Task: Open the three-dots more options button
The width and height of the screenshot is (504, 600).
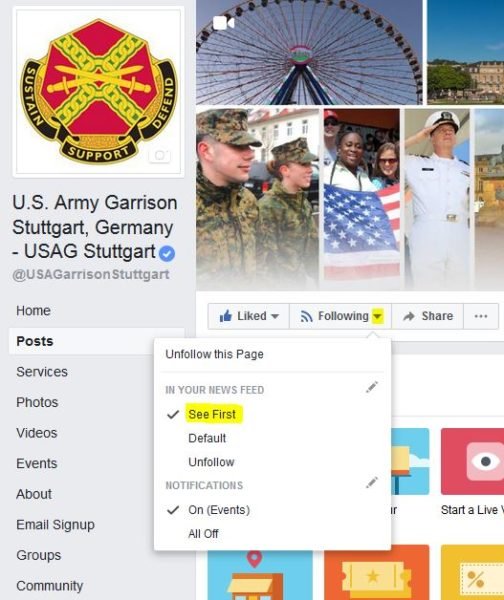Action: coord(481,316)
